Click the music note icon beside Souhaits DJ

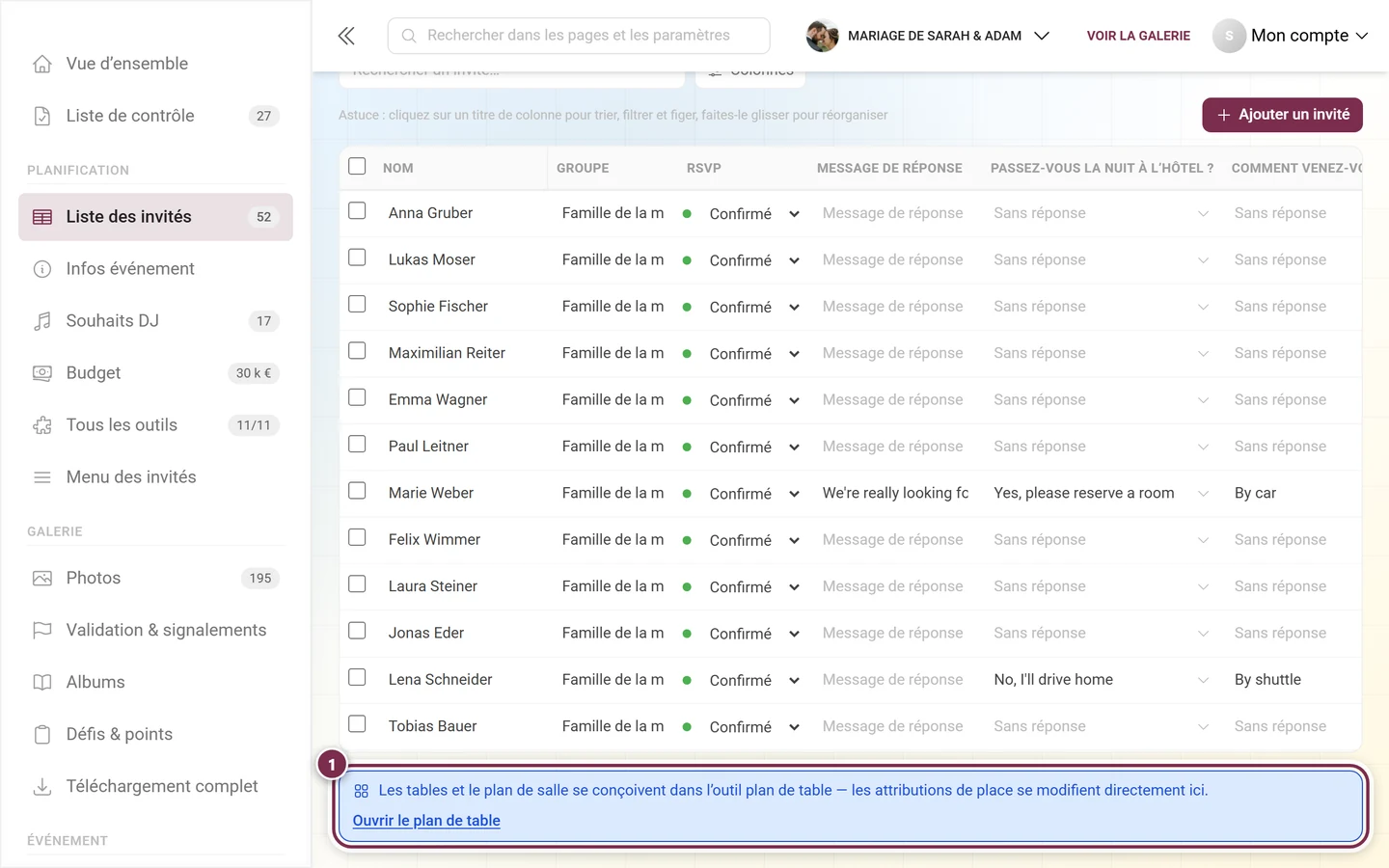(42, 321)
